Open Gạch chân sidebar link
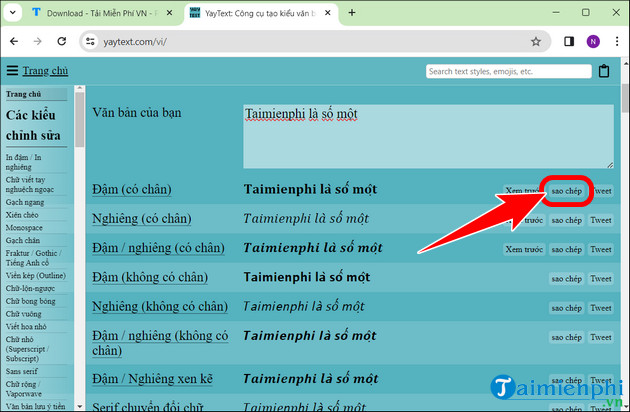The height and width of the screenshot is (412, 630). point(22,240)
